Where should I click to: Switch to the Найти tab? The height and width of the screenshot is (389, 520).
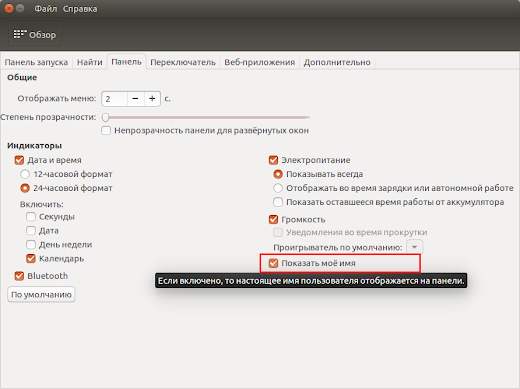(x=89, y=62)
